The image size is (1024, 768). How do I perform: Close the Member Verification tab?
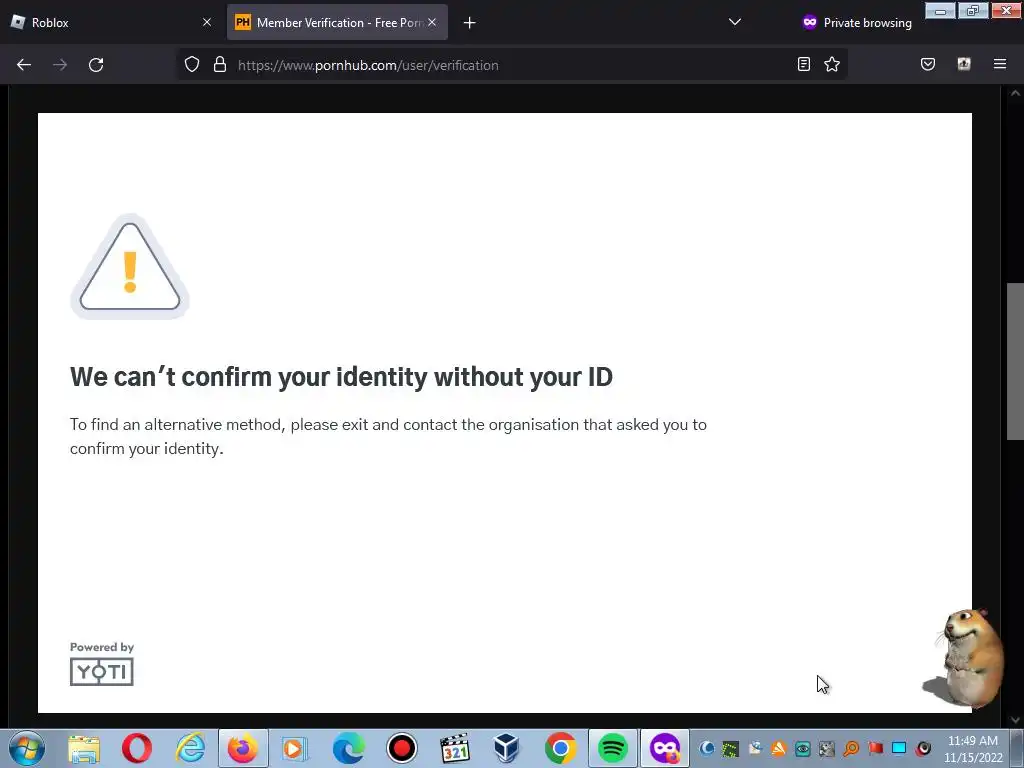pyautogui.click(x=432, y=22)
